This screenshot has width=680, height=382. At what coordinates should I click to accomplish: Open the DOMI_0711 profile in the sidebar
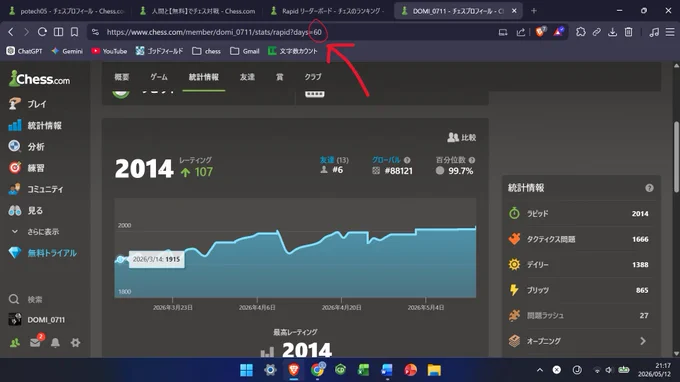point(36,320)
